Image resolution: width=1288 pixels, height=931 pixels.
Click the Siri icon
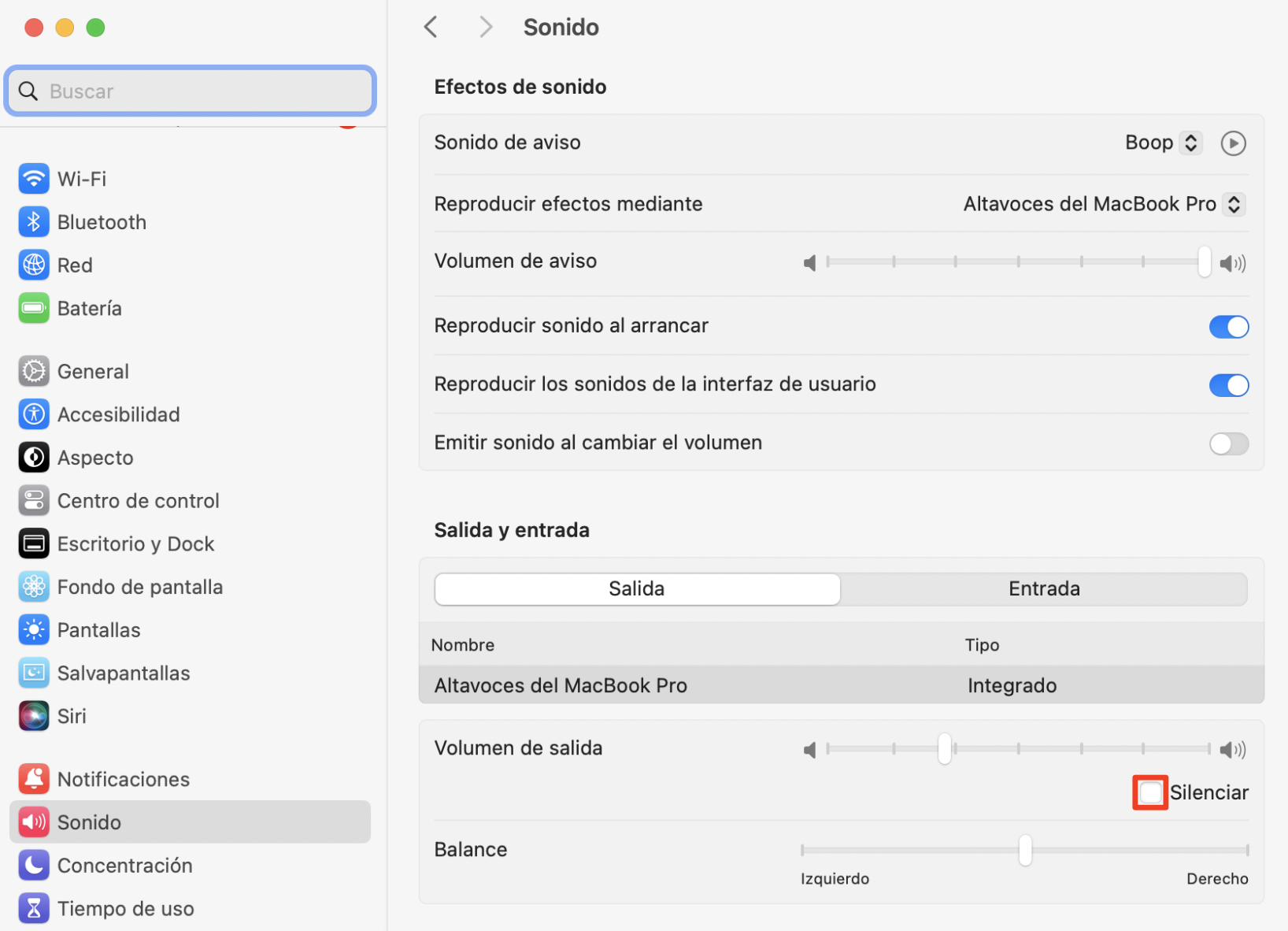pyautogui.click(x=34, y=716)
